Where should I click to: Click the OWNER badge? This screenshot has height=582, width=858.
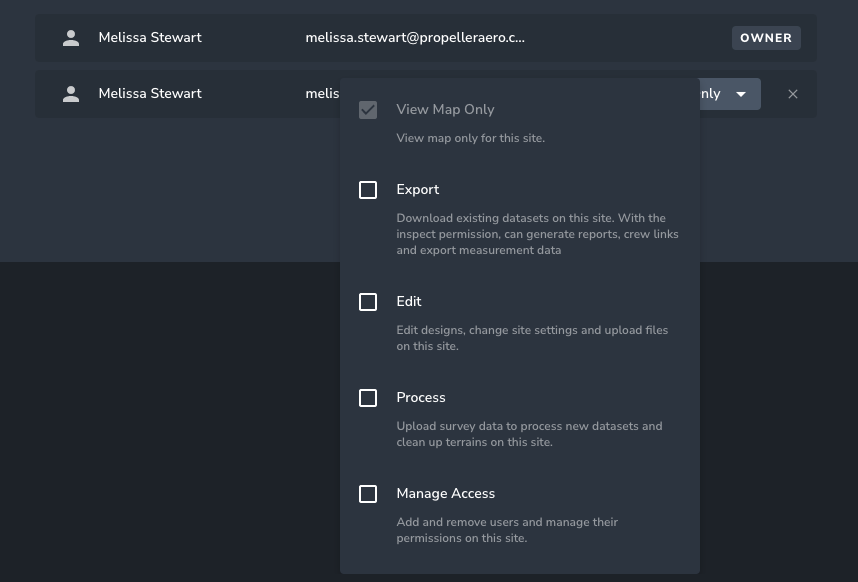(766, 38)
